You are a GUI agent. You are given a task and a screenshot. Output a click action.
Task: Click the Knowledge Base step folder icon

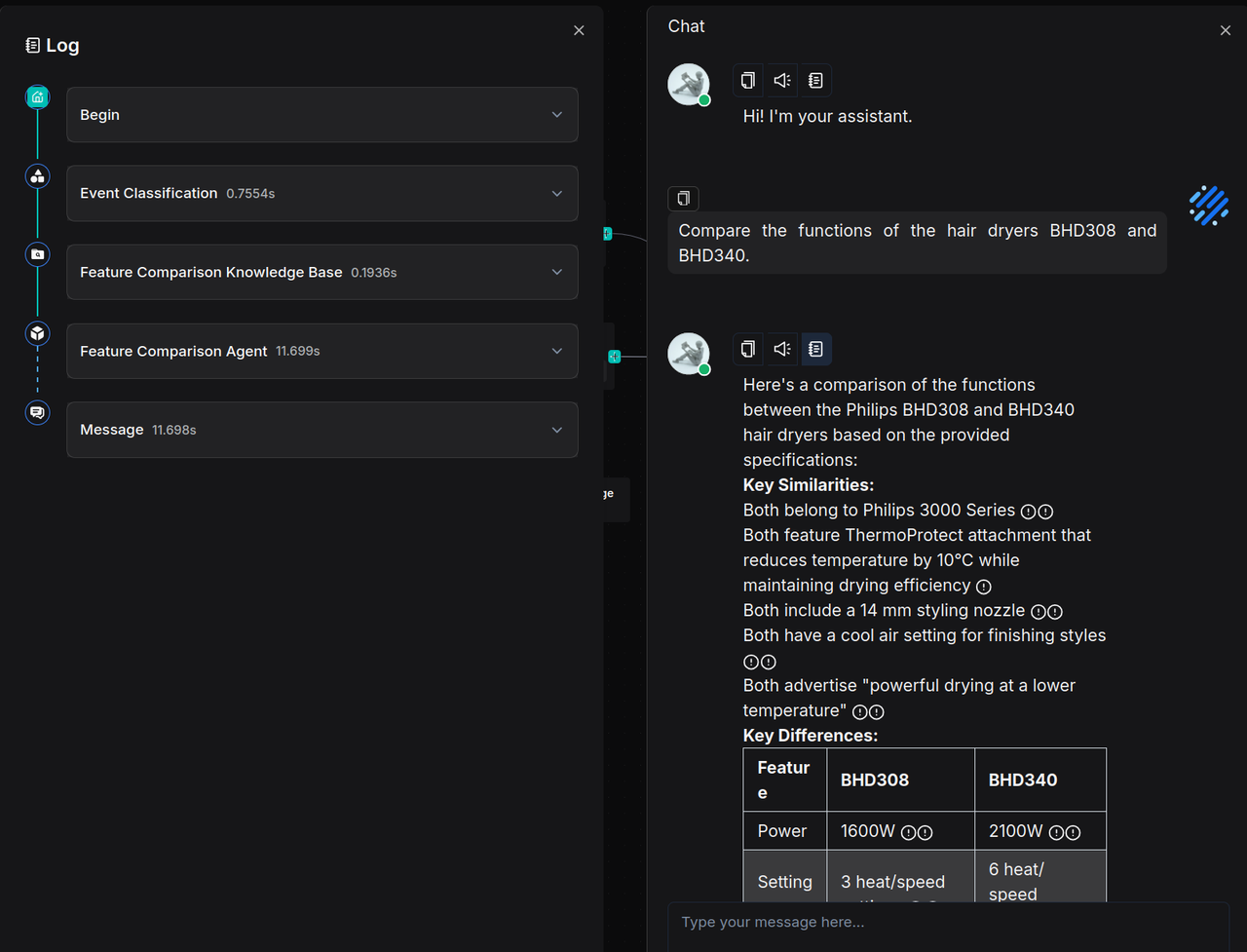pyautogui.click(x=37, y=254)
